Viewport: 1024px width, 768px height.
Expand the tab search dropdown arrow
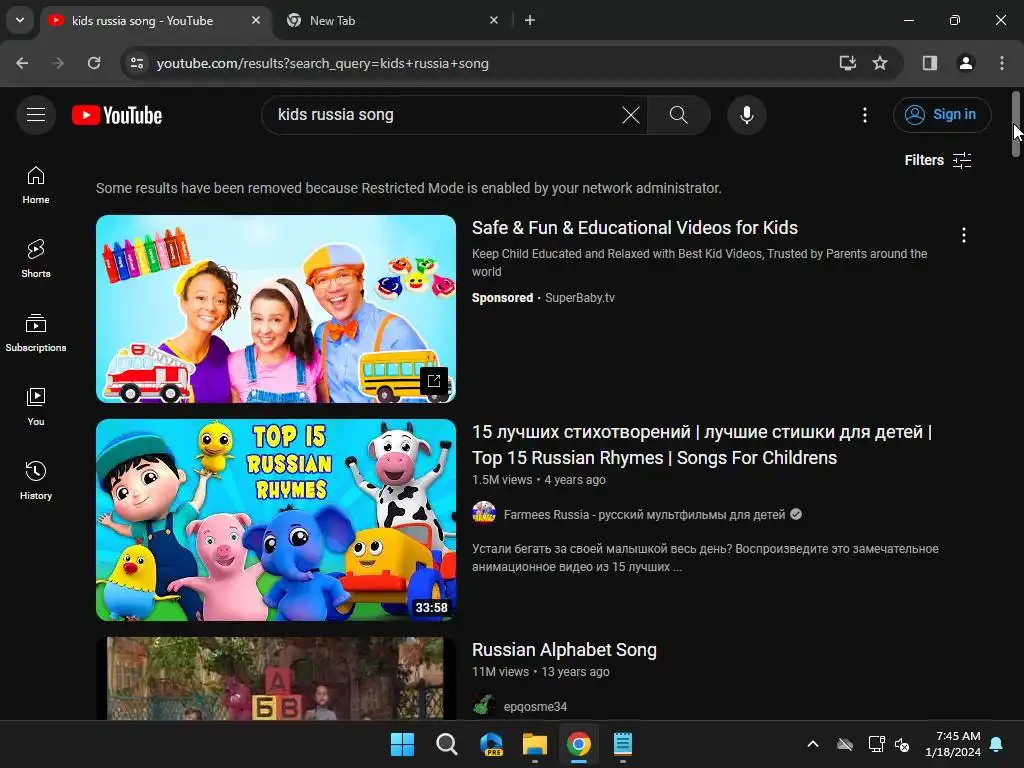coord(20,20)
